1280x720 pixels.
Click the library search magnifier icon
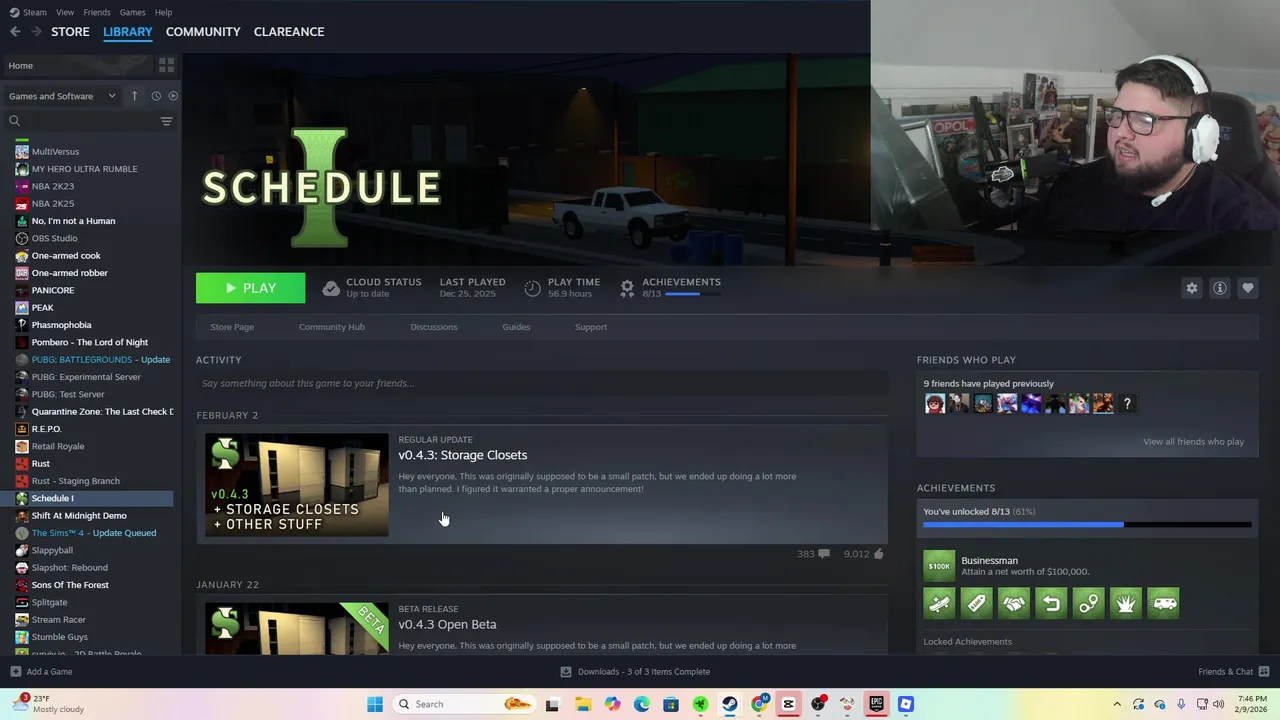coord(14,121)
